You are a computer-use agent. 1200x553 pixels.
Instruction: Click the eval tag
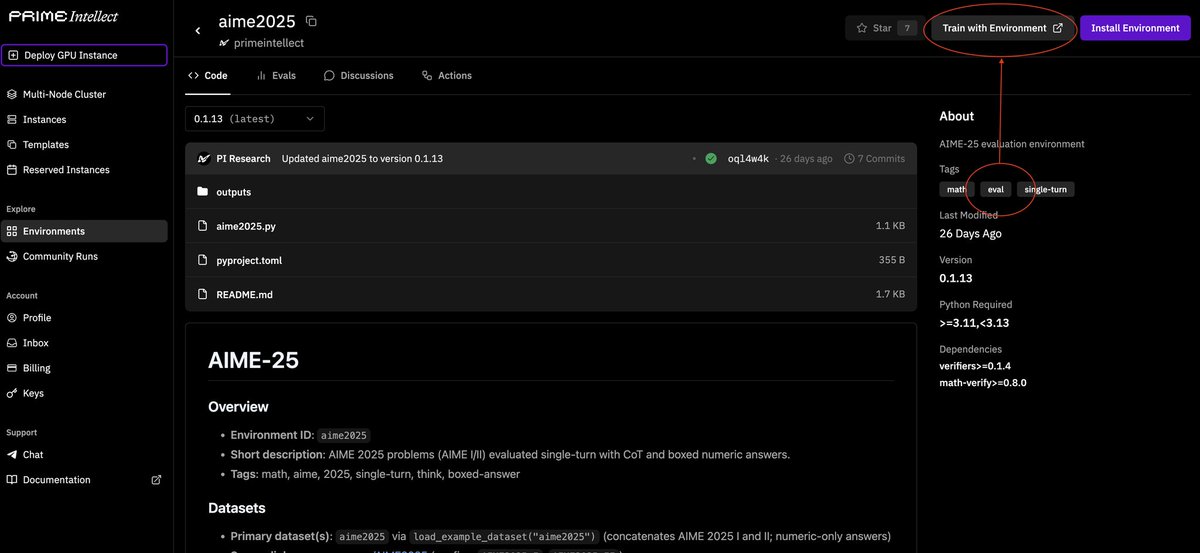coord(995,189)
